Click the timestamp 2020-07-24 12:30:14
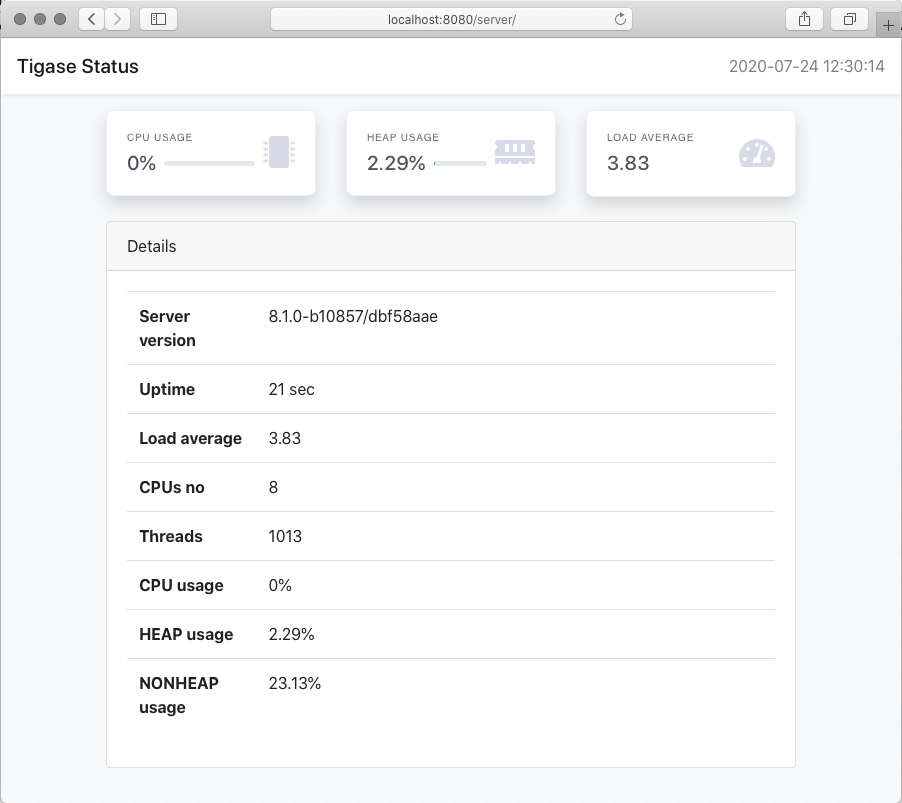This screenshot has height=803, width=902. (x=807, y=66)
